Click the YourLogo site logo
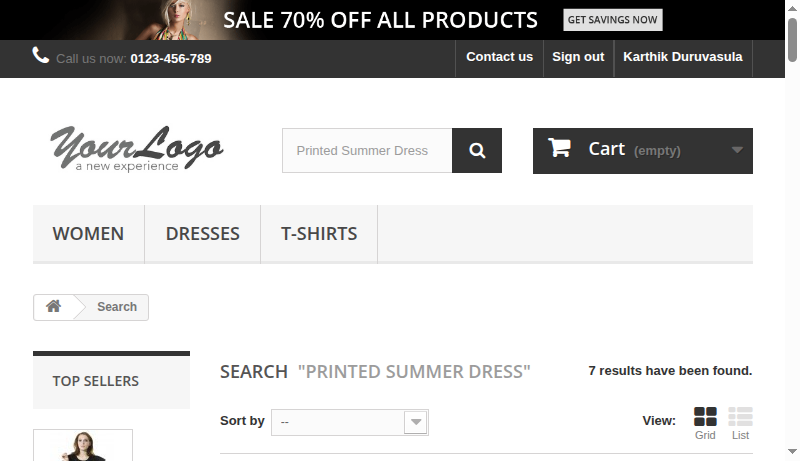The image size is (800, 461). tap(137, 149)
